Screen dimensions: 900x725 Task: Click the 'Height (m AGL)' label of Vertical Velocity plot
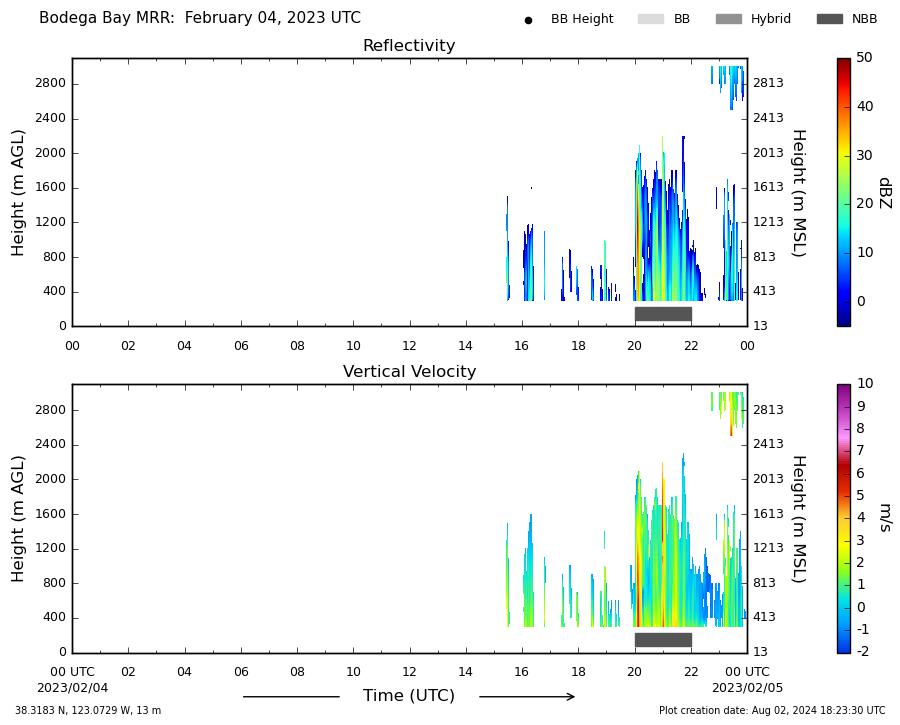(18, 519)
